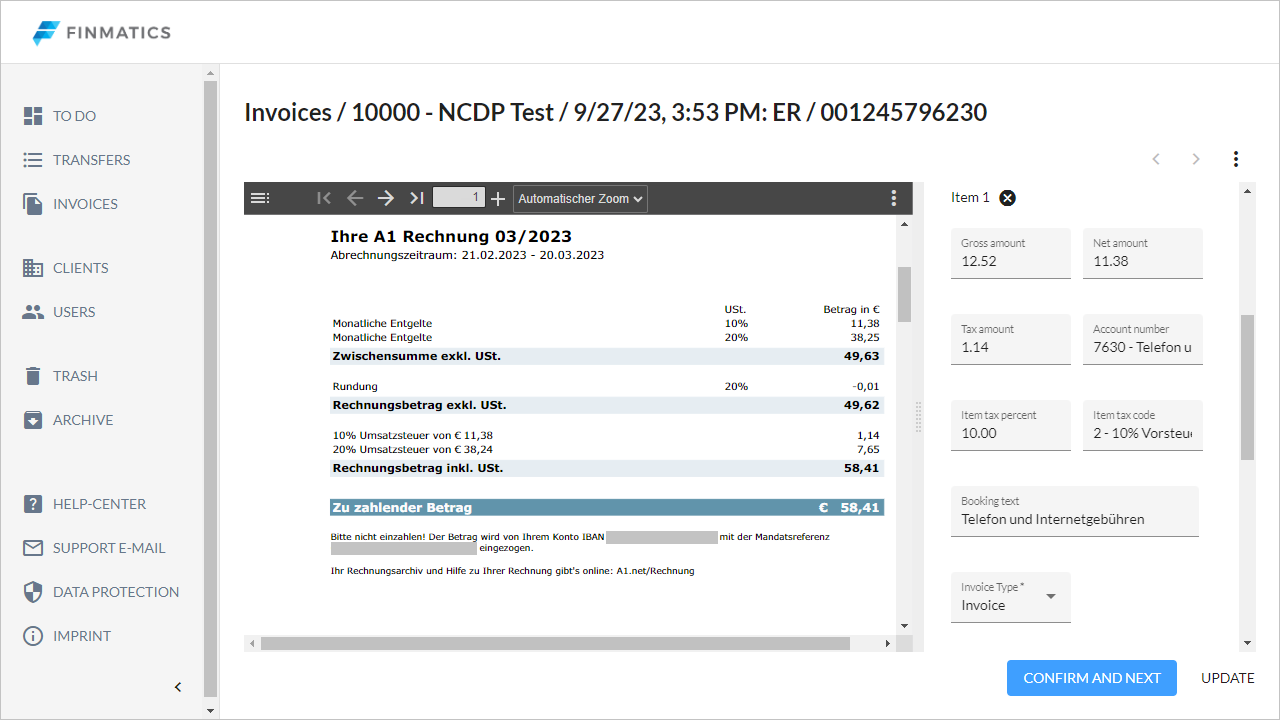Screen dimensions: 1280x720
Task: Click the Booking text field
Action: pyautogui.click(x=1074, y=519)
